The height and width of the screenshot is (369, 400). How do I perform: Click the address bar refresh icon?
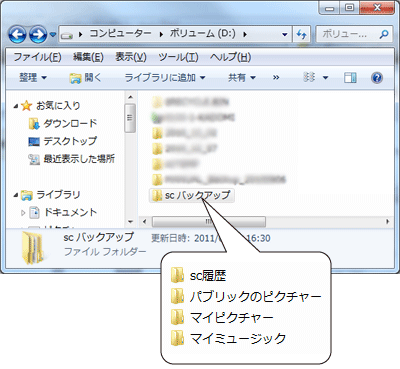pos(302,34)
